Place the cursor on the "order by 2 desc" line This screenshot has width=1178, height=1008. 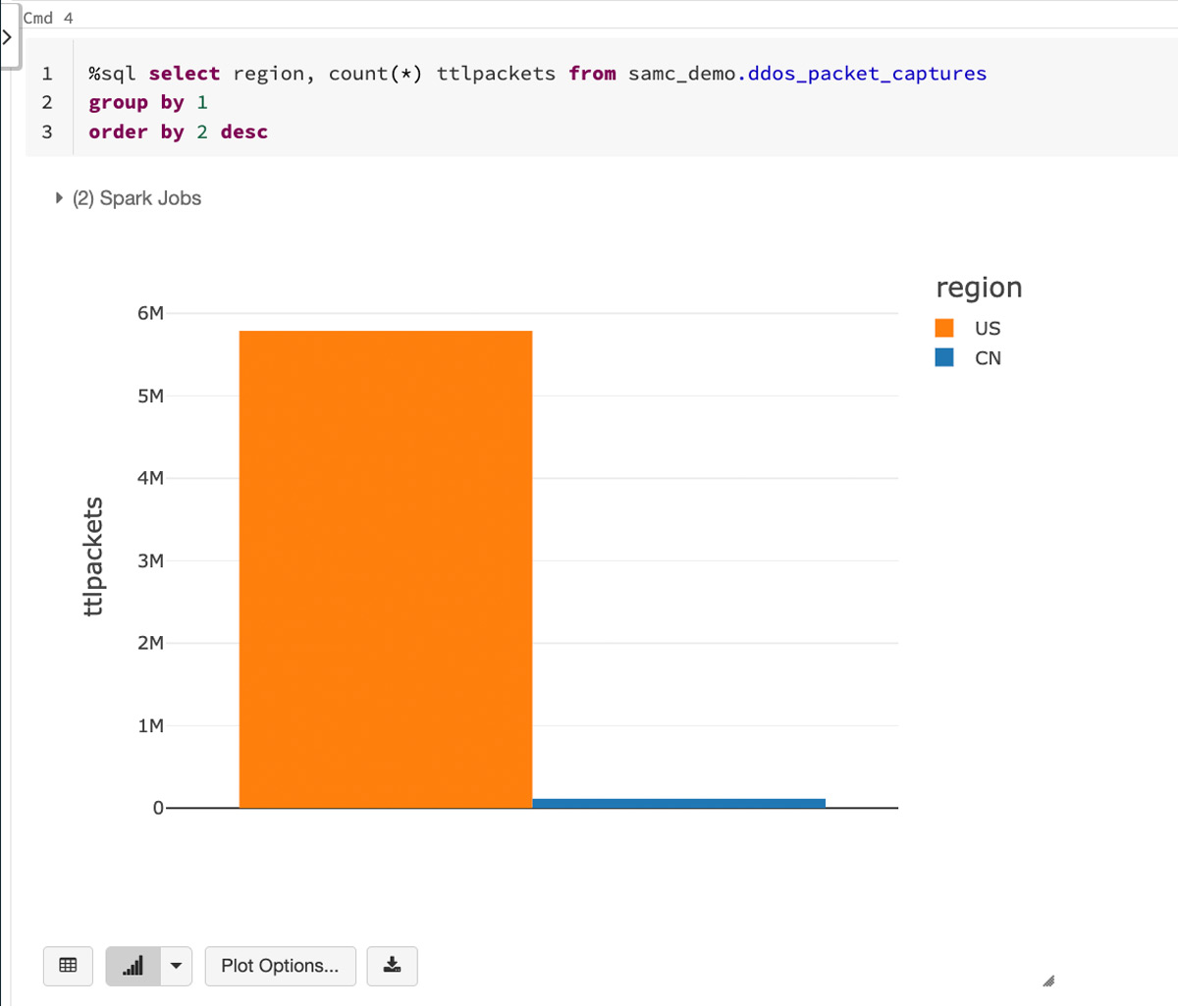[178, 133]
